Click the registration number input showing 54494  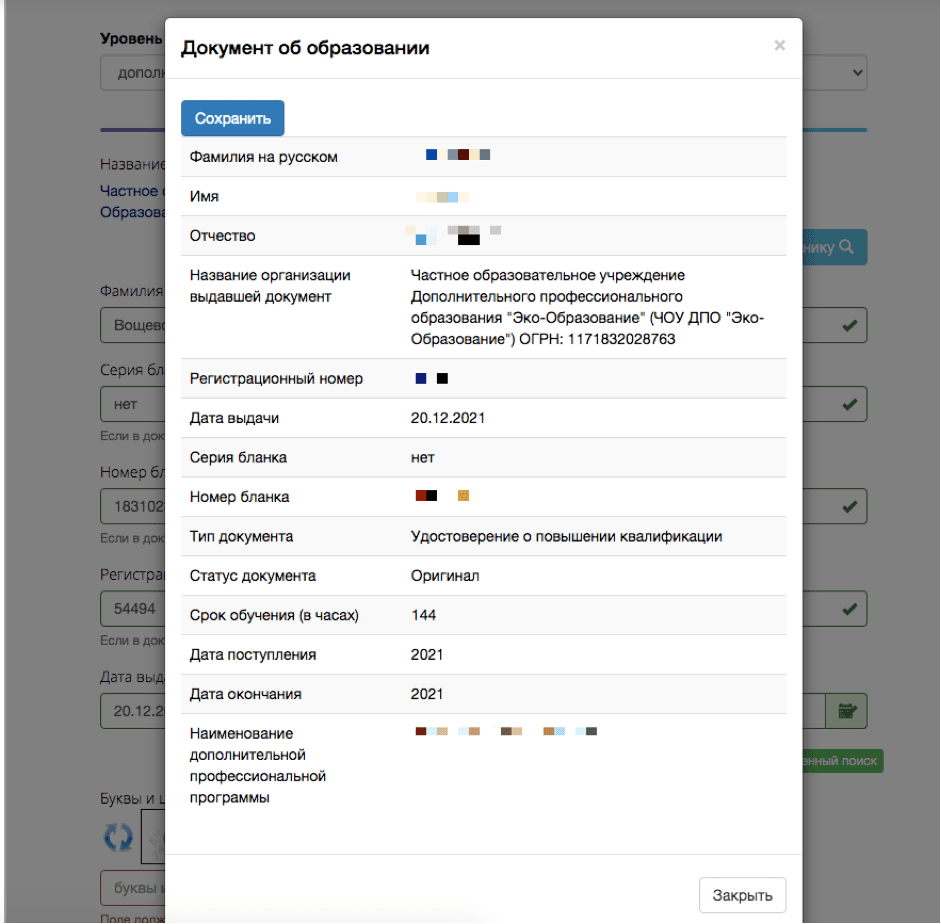tap(130, 608)
